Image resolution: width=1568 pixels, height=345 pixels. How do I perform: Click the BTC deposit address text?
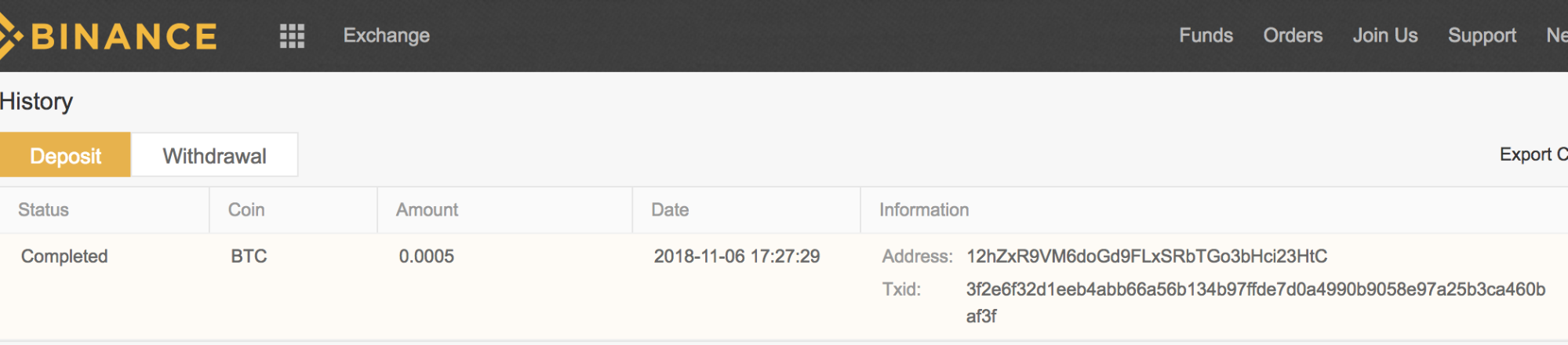[1147, 256]
